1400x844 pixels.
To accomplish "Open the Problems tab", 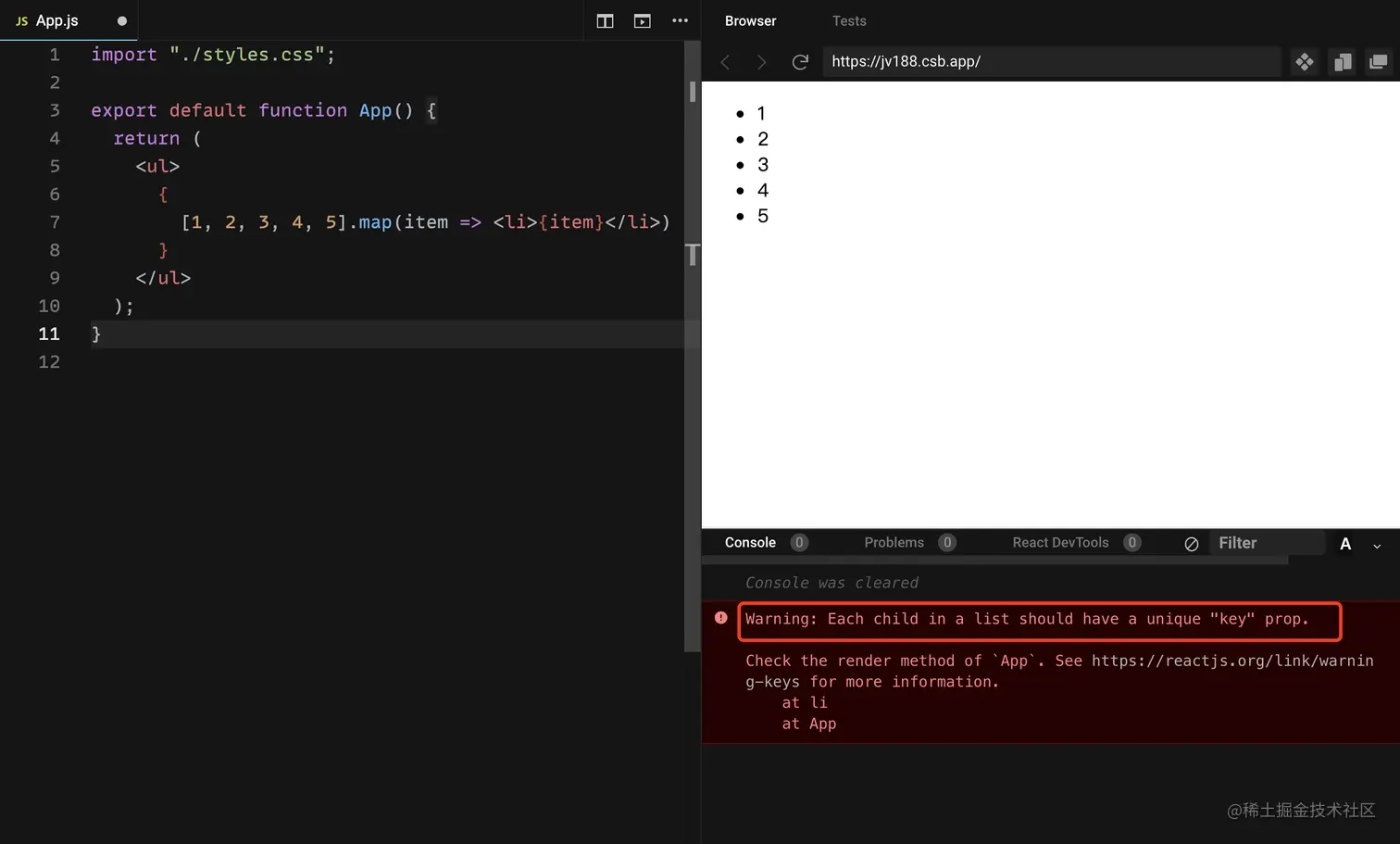I will (894, 543).
